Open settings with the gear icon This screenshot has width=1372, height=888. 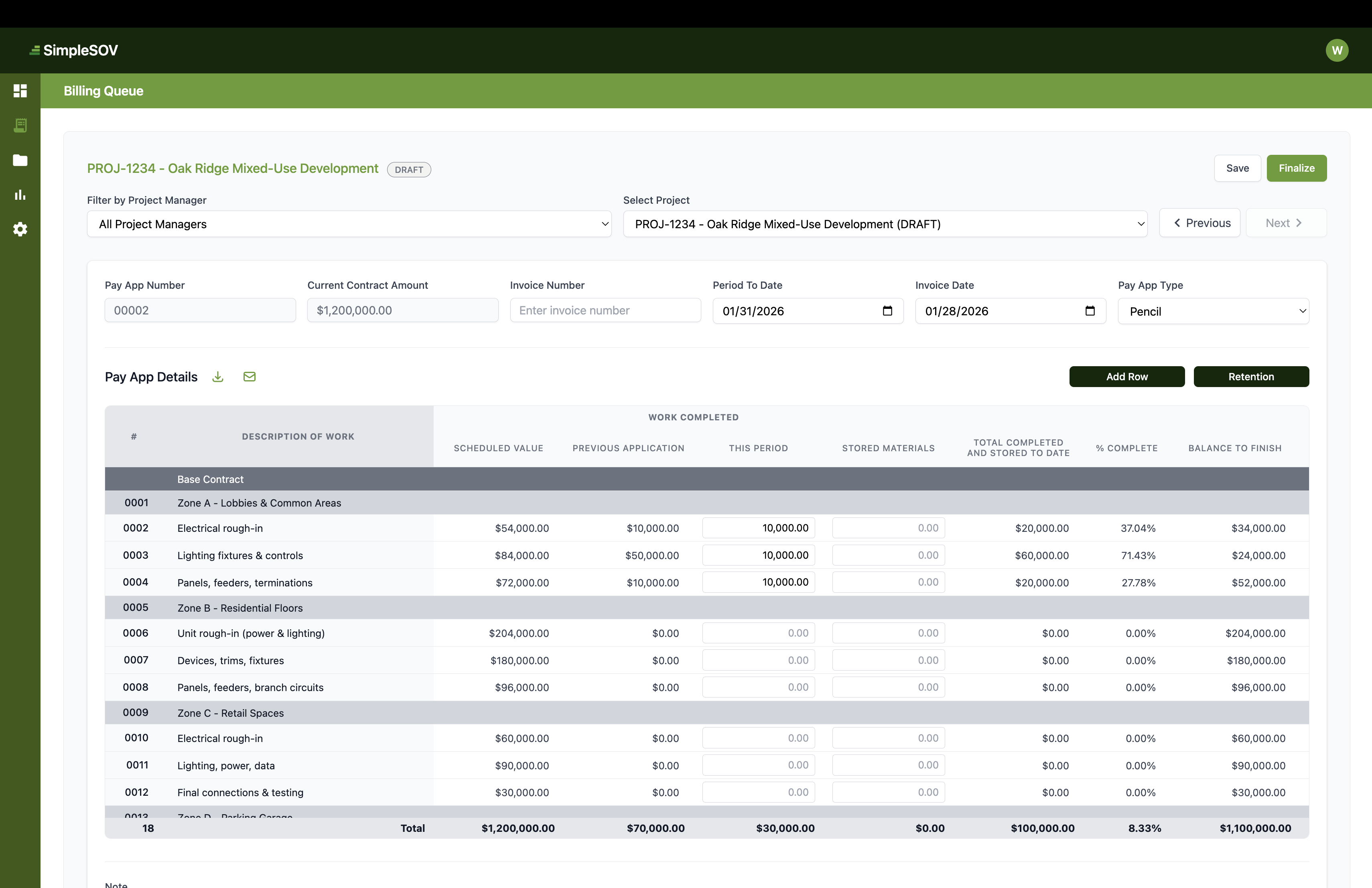(20, 229)
